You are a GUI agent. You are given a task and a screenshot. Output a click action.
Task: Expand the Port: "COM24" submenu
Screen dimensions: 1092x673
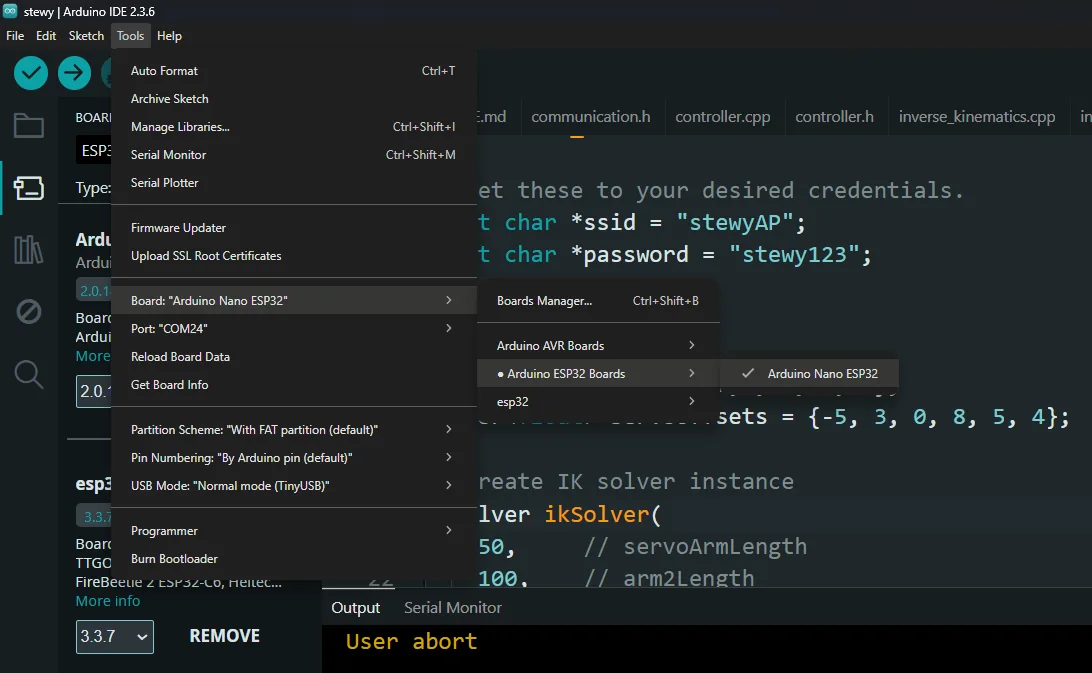click(293, 328)
